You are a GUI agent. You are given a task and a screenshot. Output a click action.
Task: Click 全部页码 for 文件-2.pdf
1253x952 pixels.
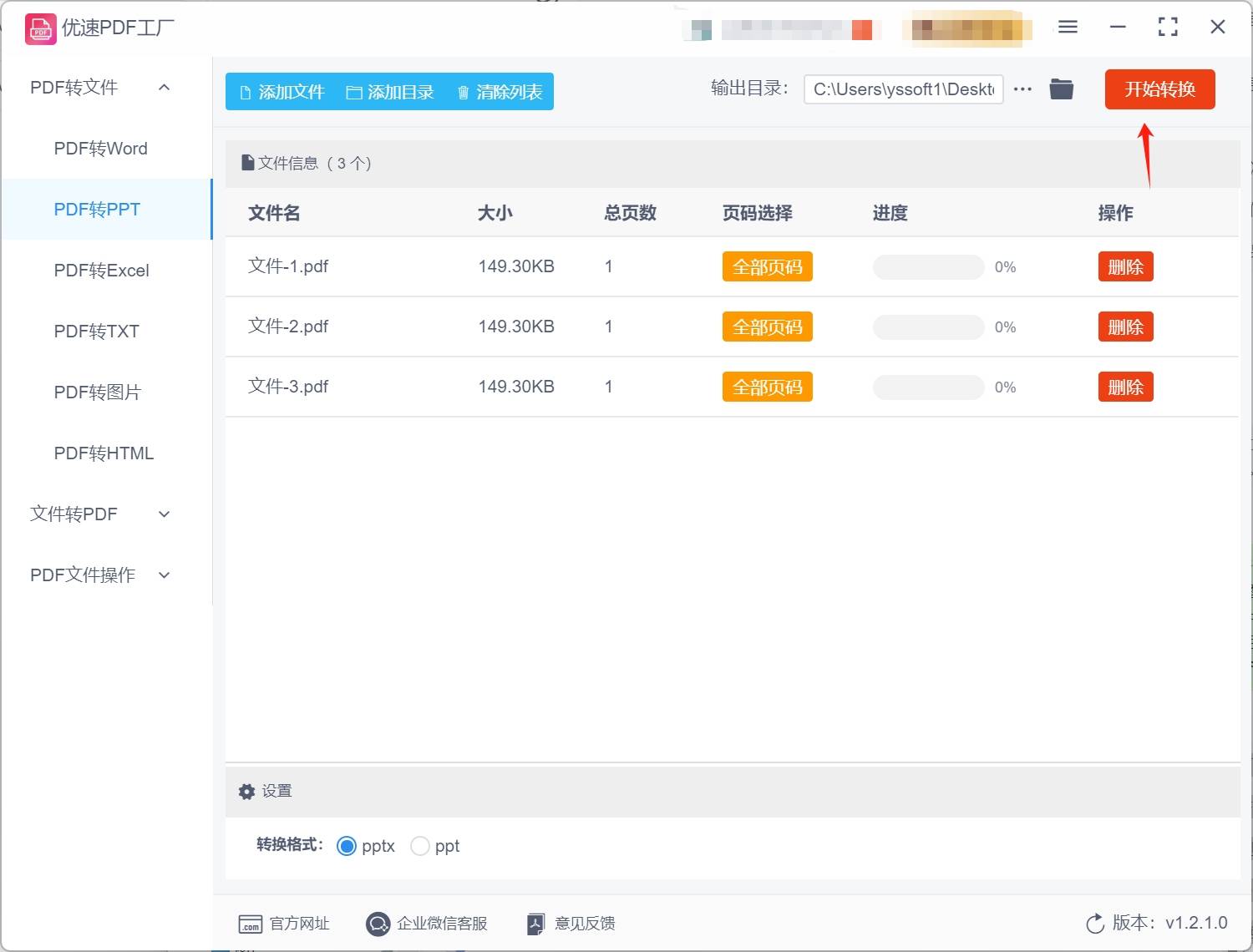pos(767,327)
